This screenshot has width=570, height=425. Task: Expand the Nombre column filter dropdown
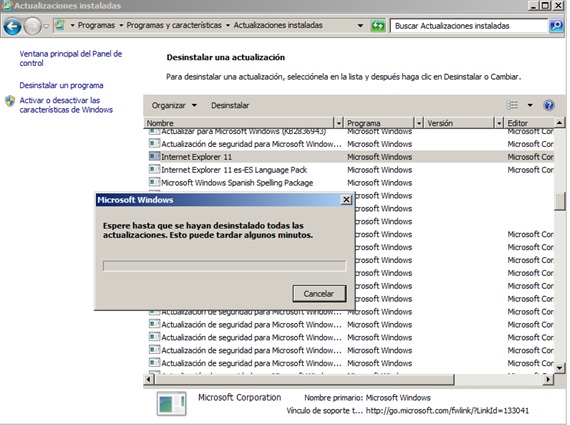coord(339,123)
